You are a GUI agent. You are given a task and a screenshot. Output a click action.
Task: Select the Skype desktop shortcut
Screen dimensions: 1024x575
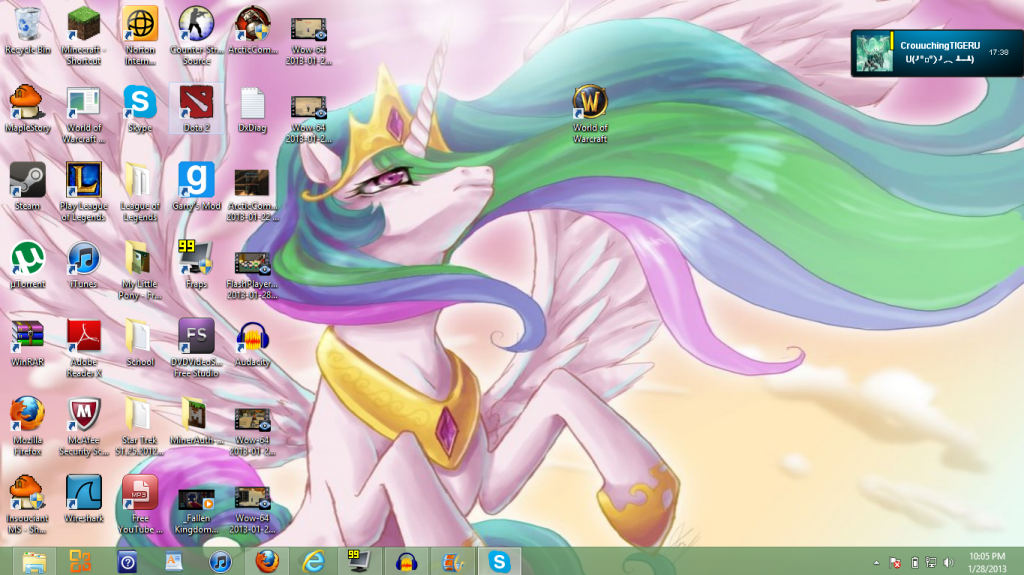coord(140,109)
